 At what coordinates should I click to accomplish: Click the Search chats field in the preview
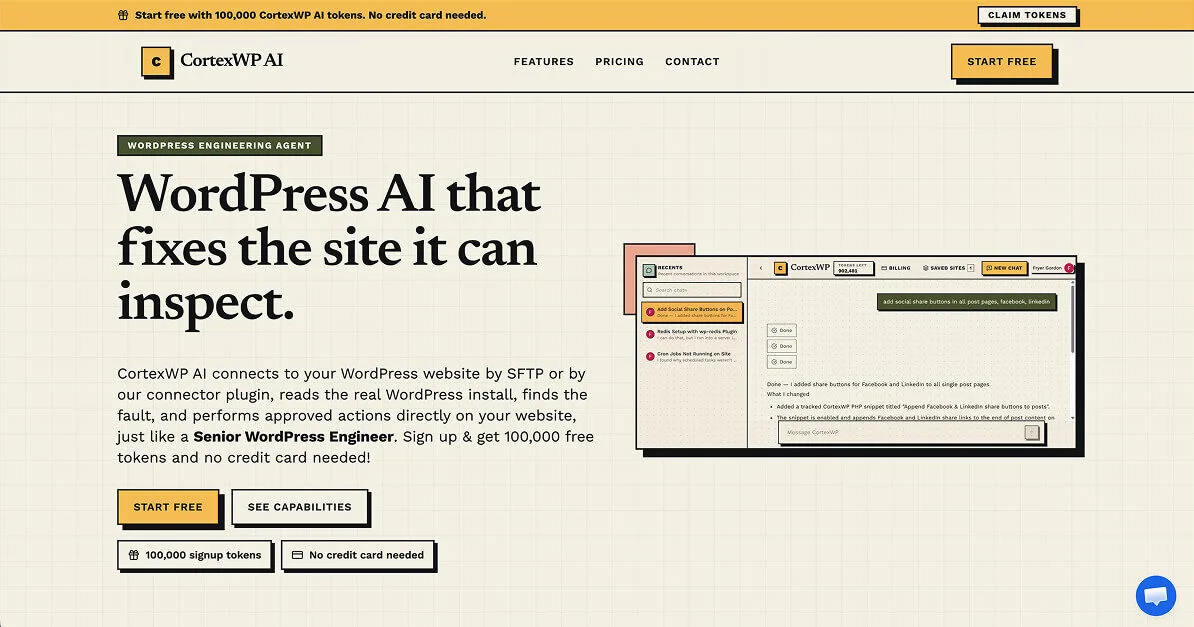point(691,290)
